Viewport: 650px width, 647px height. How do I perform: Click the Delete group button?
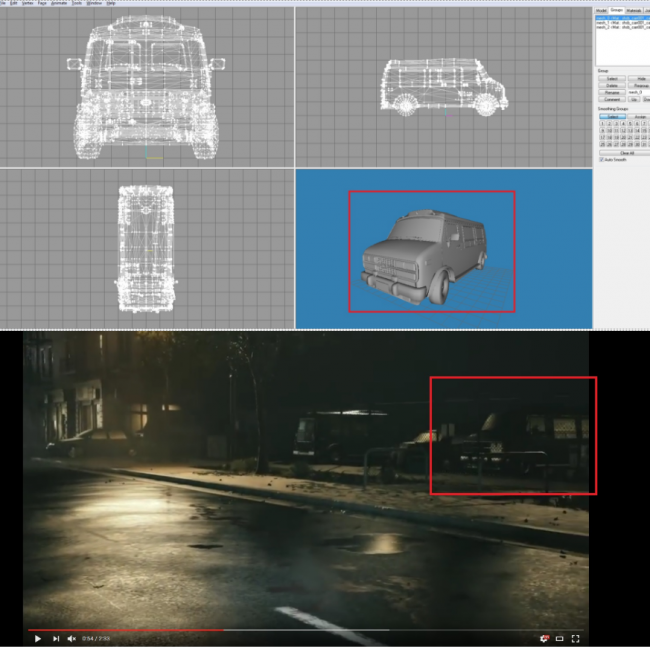(x=611, y=85)
